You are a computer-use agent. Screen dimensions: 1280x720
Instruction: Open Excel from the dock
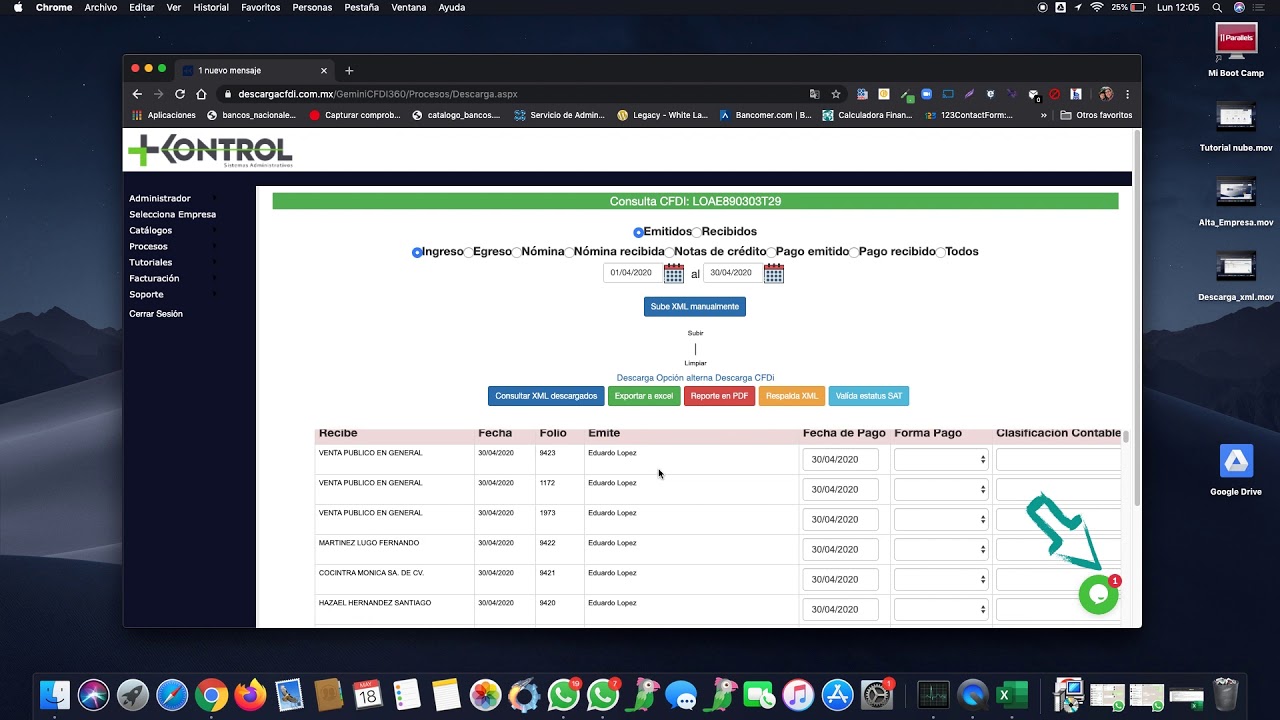point(1011,694)
